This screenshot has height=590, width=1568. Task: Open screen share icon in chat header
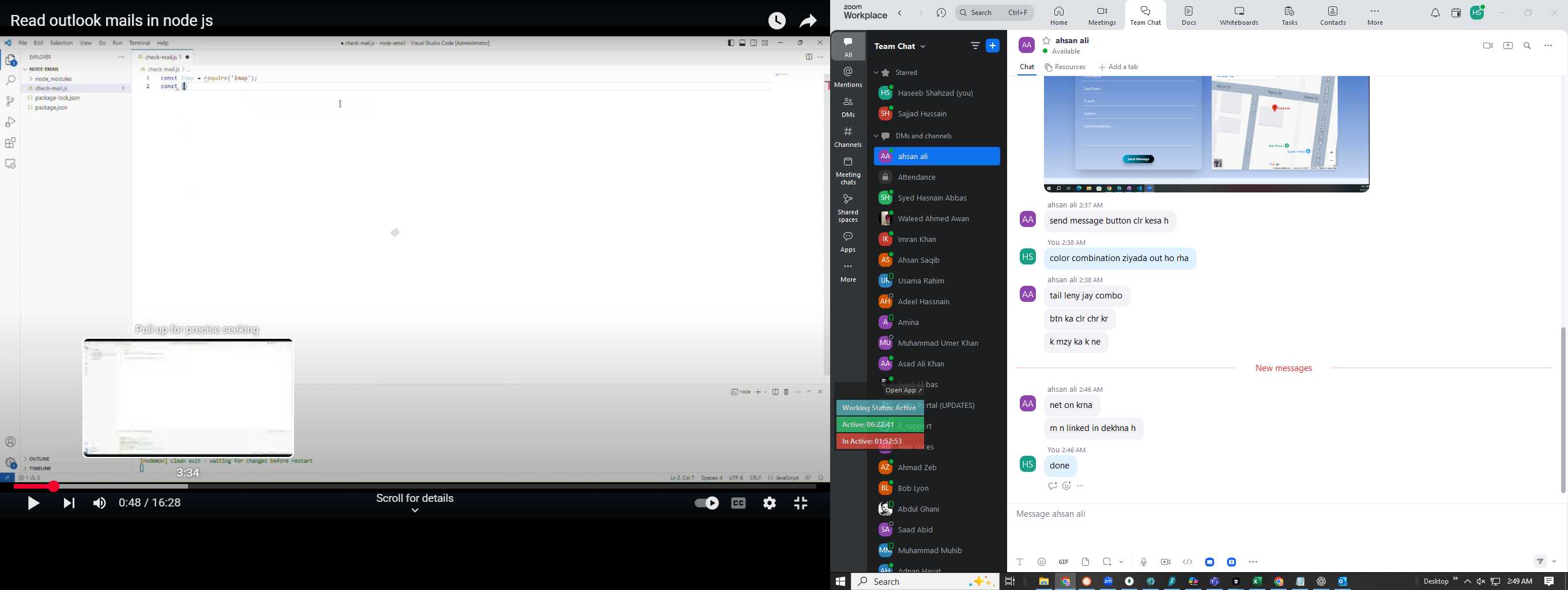[1509, 46]
